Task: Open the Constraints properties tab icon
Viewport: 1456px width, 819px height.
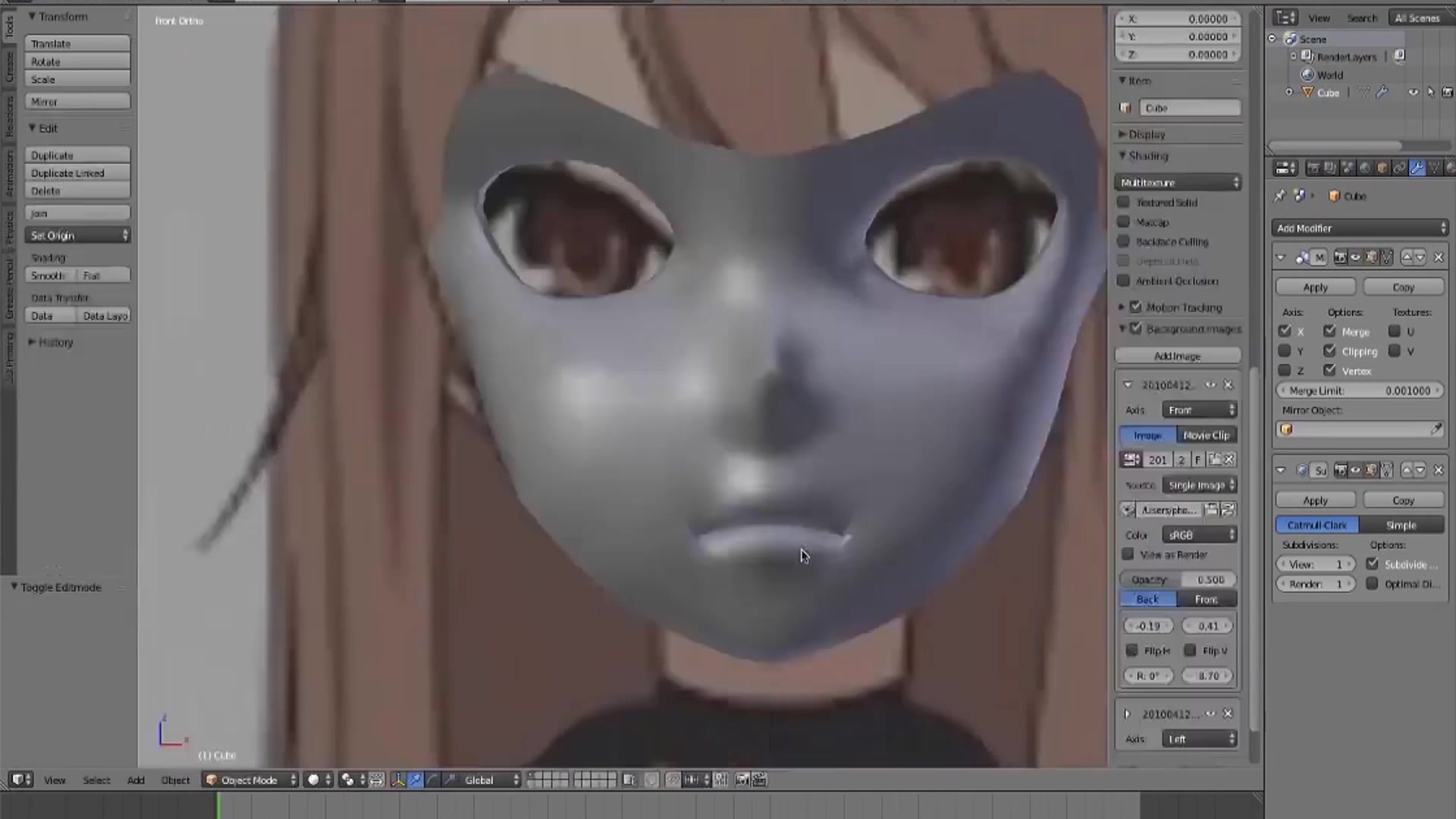Action: point(1399,168)
